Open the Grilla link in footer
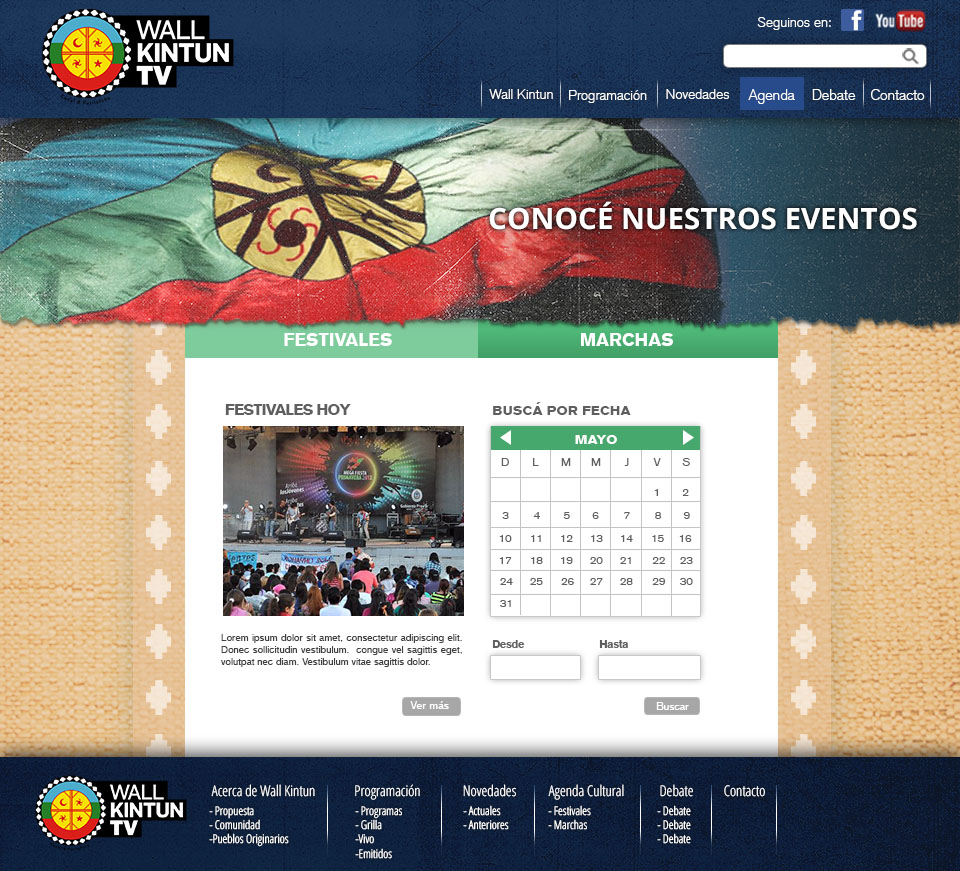Screen dimensions: 960x871 point(370,825)
